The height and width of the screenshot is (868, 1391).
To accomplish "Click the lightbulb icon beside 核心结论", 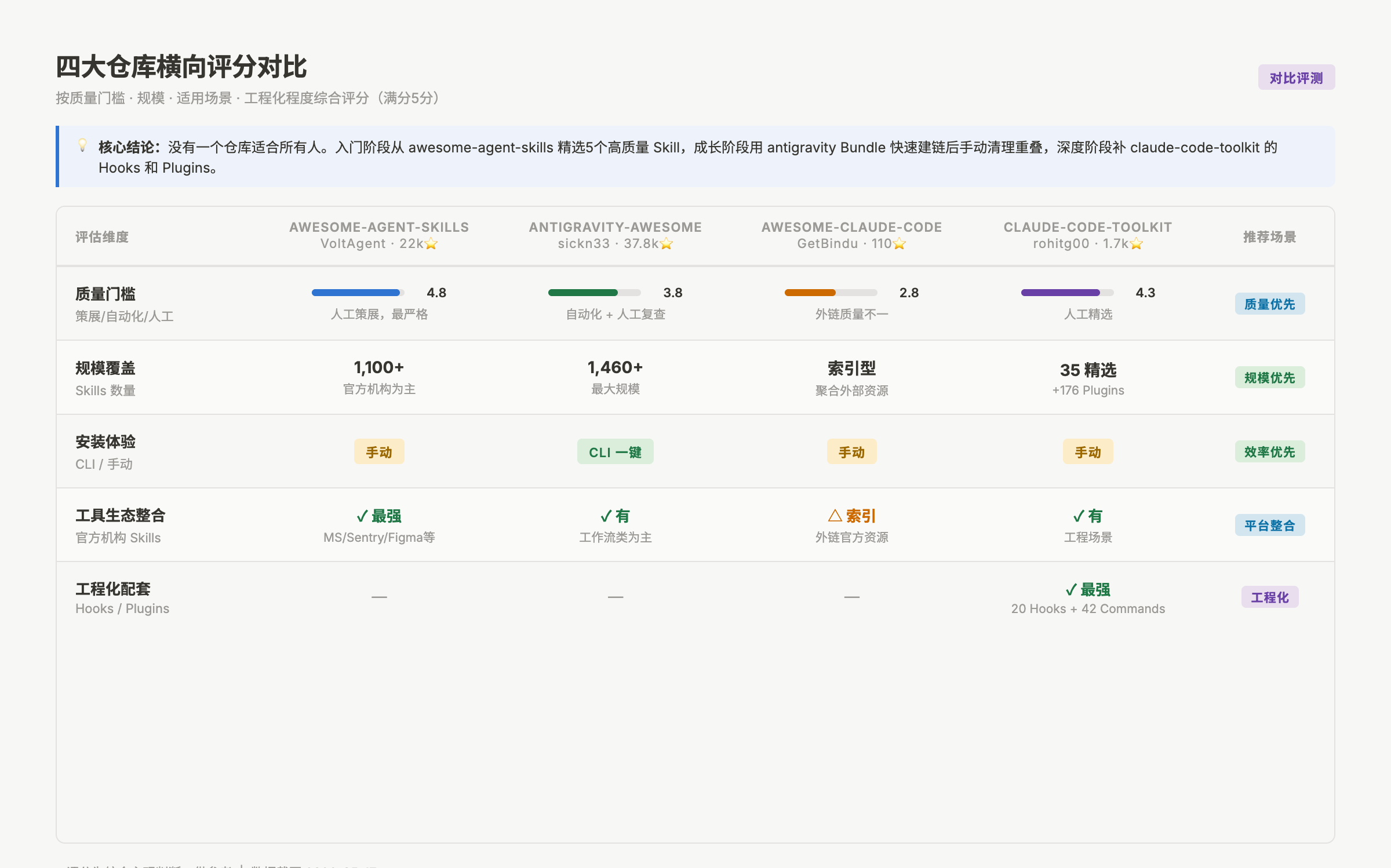I will [x=82, y=145].
